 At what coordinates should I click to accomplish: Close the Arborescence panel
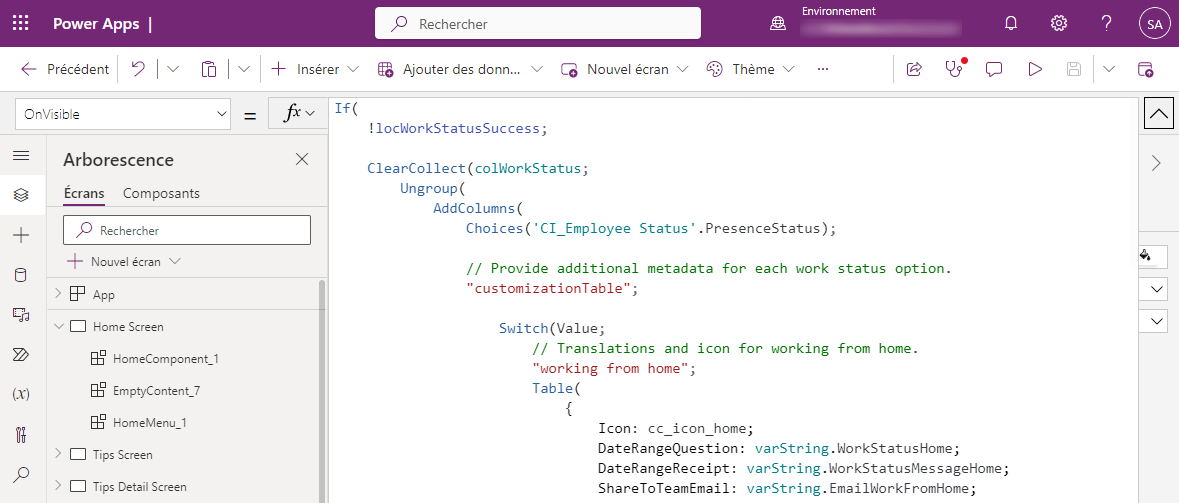pos(302,159)
